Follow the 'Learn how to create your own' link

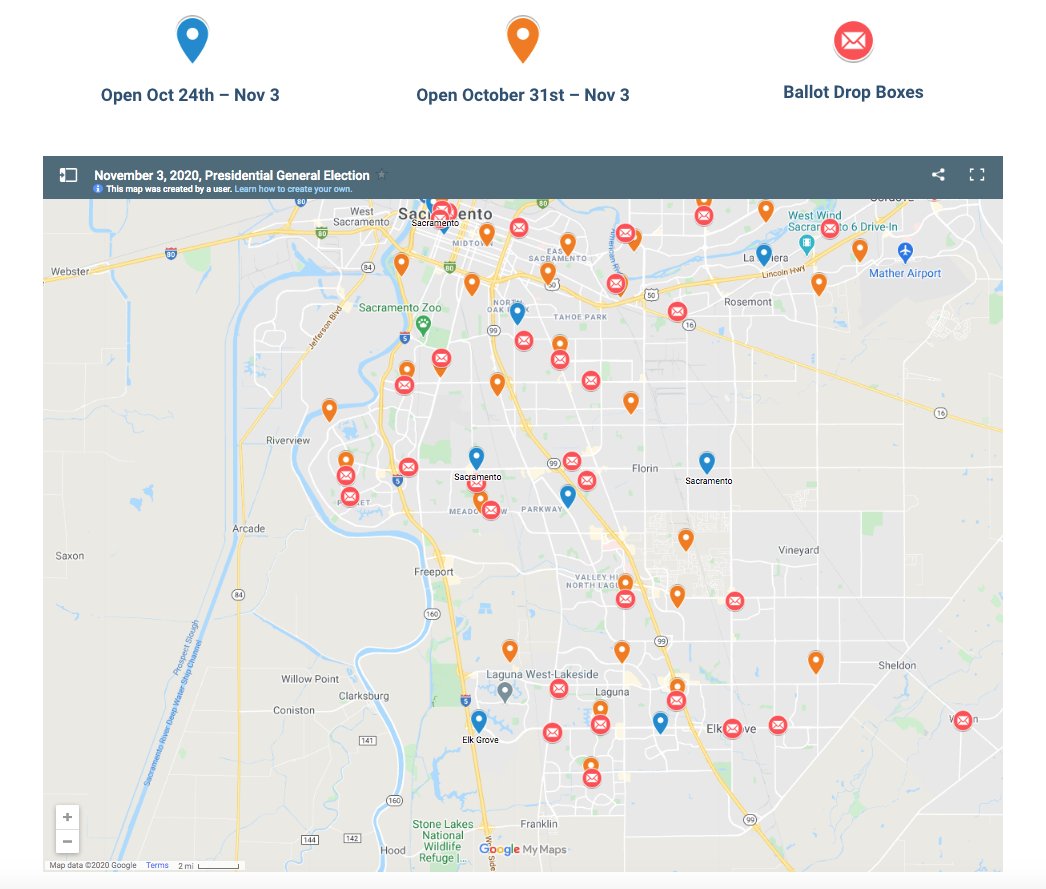coord(293,189)
